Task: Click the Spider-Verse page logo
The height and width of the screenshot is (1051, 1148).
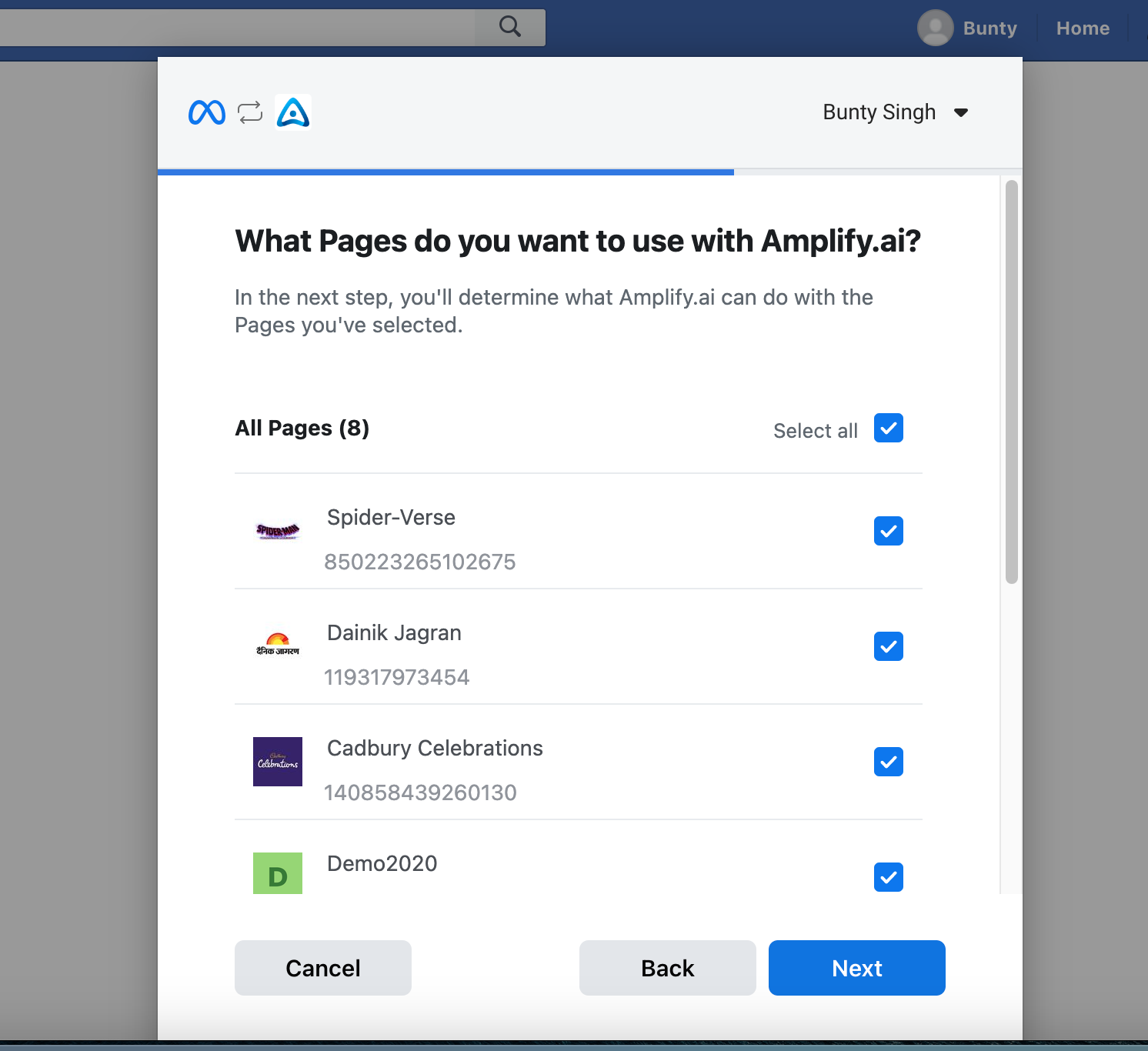Action: [278, 531]
